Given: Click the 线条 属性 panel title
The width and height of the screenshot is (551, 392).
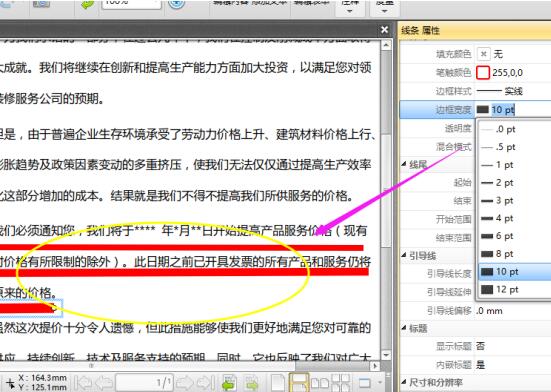Looking at the screenshot, I should pos(420,31).
